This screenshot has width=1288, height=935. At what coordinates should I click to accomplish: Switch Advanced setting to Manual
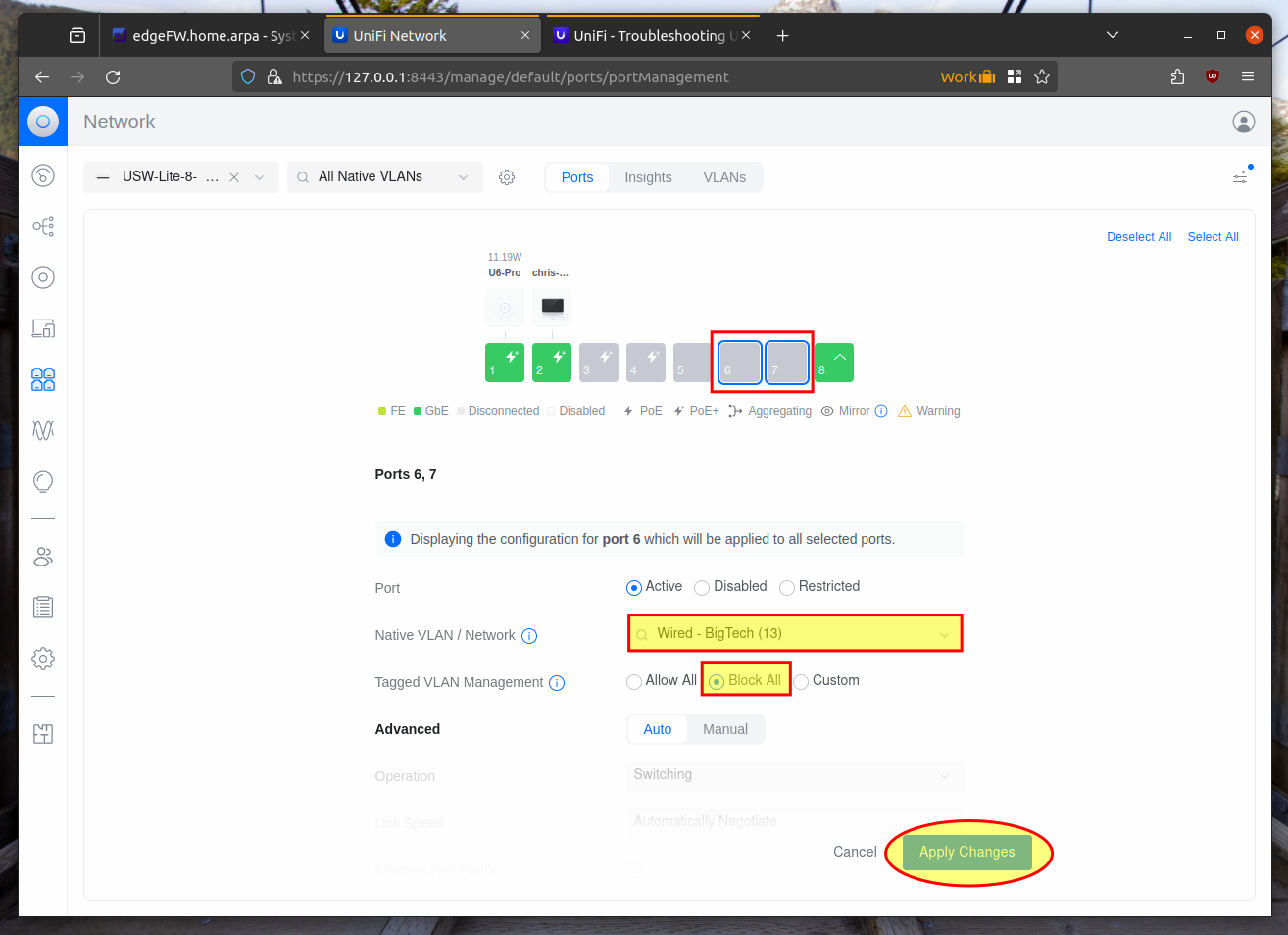pos(725,729)
